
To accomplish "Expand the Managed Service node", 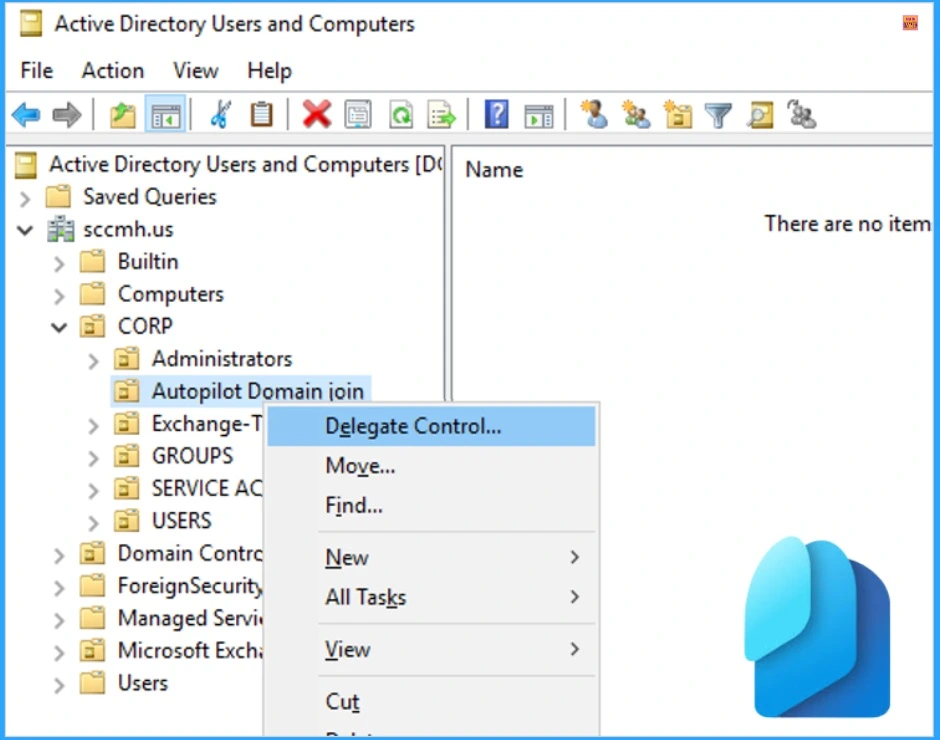I will (x=59, y=619).
